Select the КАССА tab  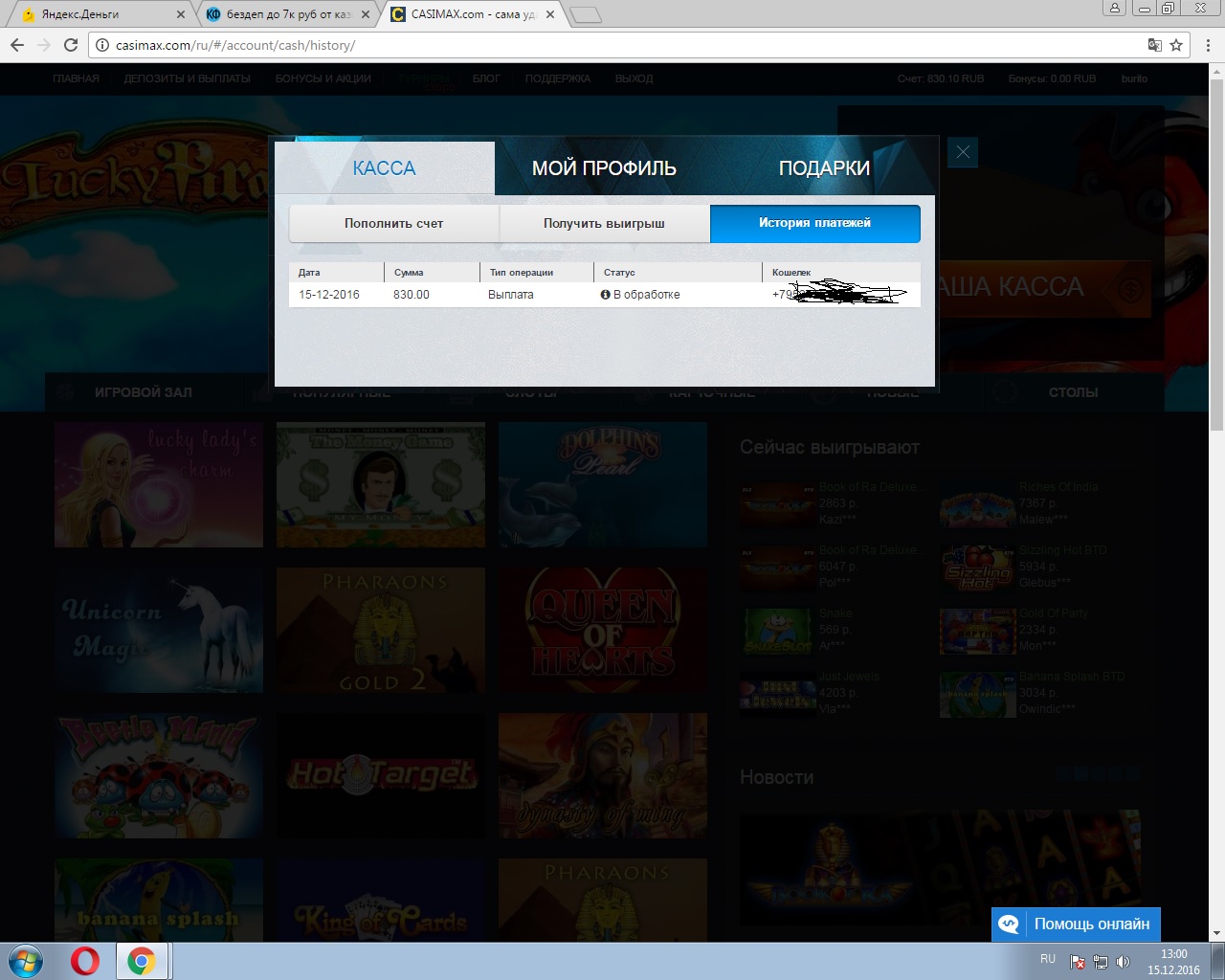(384, 168)
